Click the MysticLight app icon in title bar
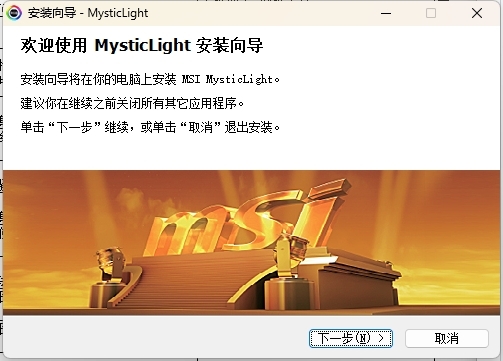 [x=14, y=13]
